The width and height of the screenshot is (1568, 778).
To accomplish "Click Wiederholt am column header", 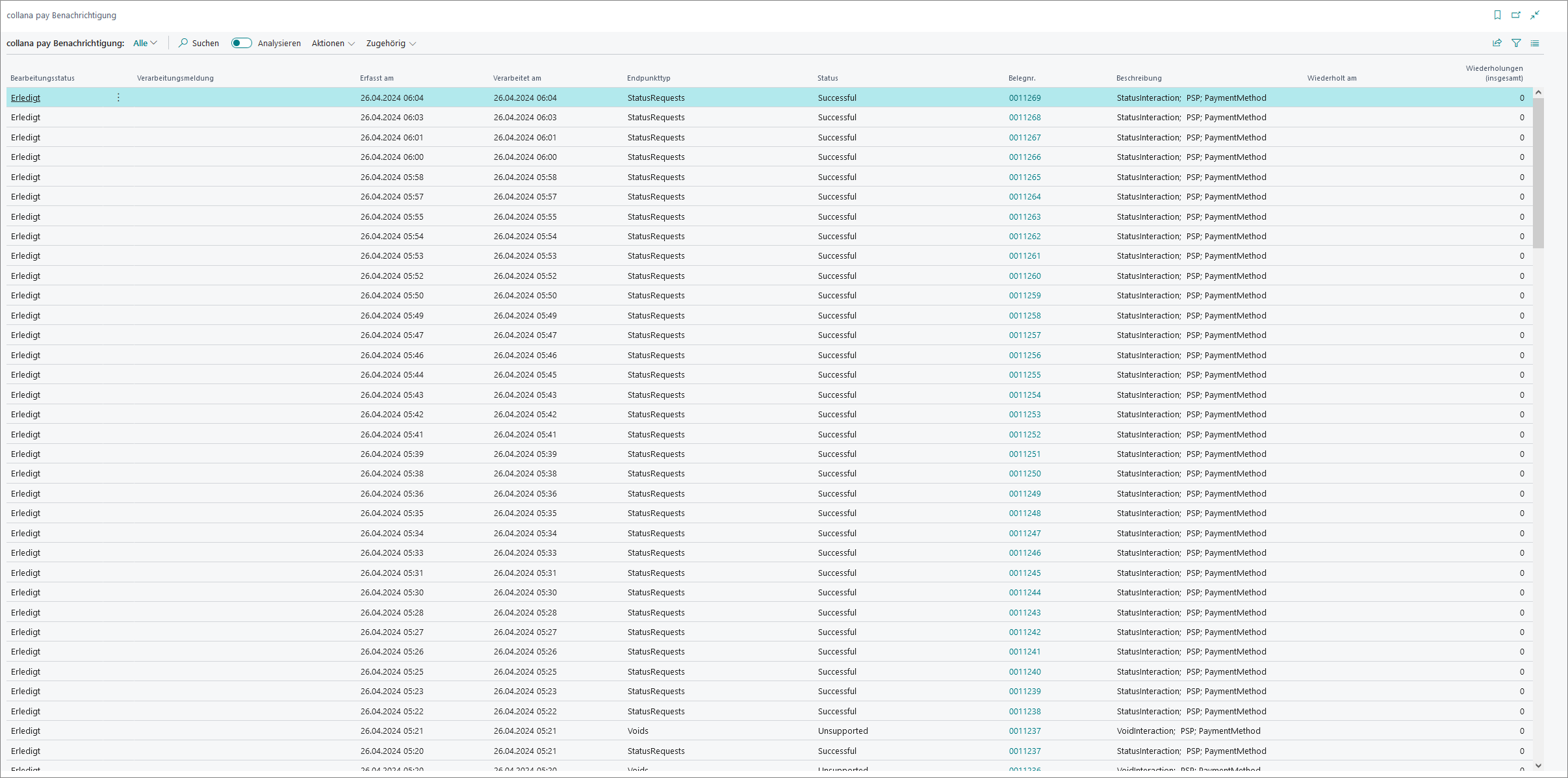I will [1332, 78].
